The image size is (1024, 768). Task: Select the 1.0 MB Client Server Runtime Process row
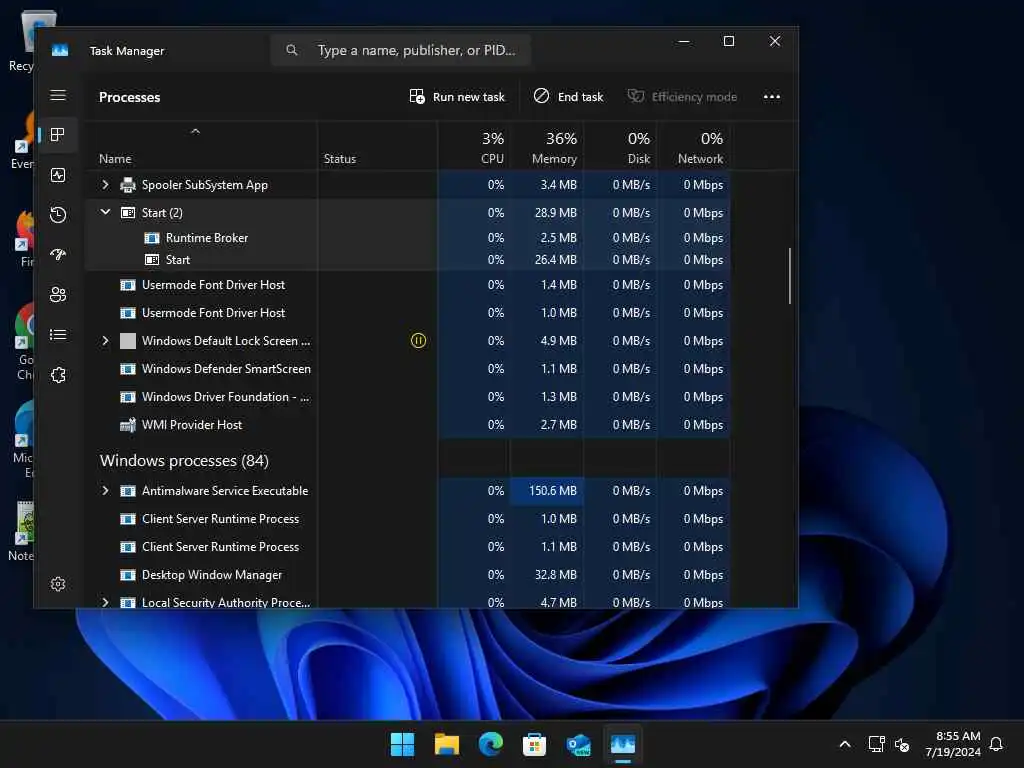(x=408, y=519)
